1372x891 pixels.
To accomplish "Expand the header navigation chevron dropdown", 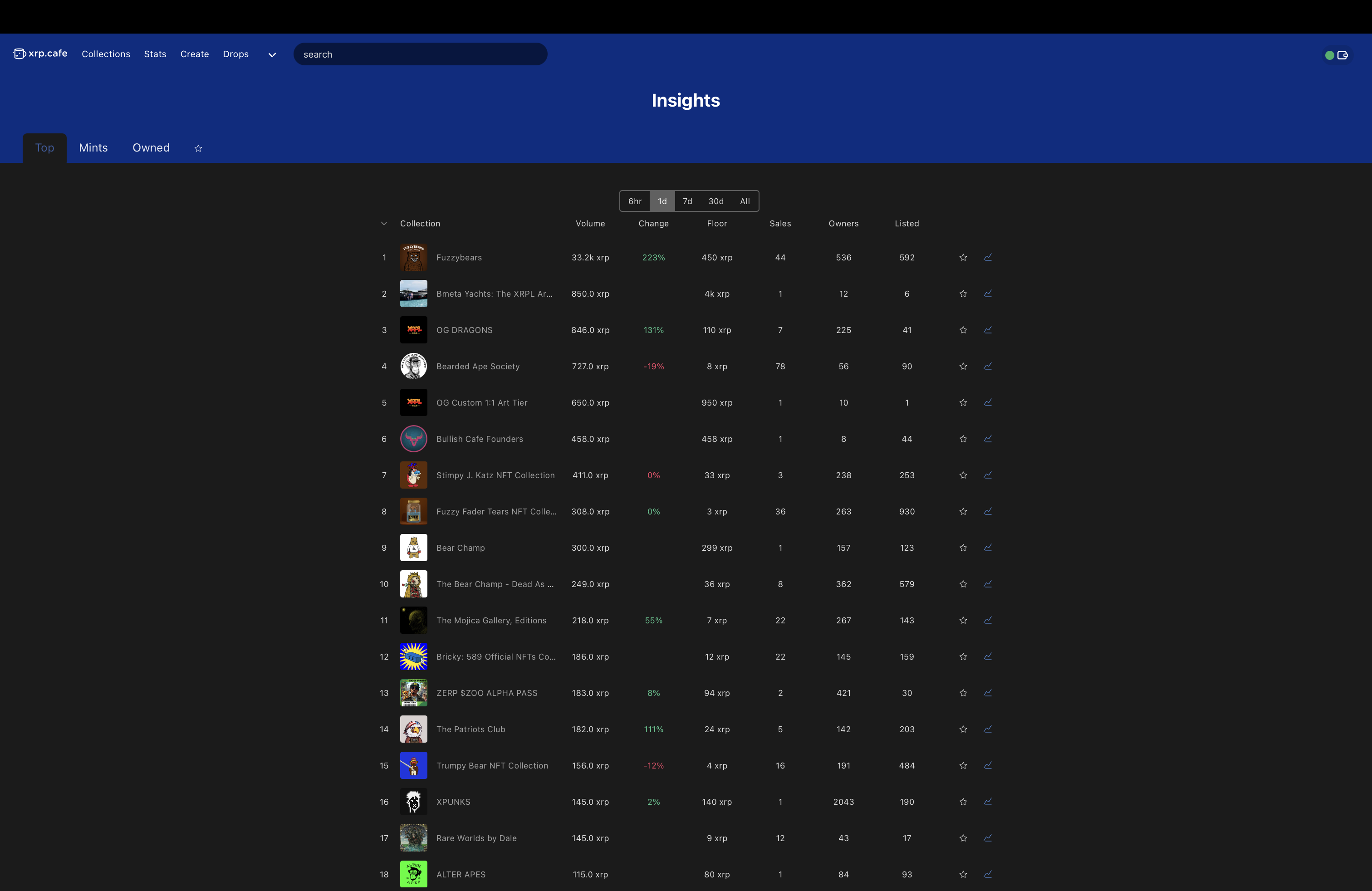I will (272, 55).
